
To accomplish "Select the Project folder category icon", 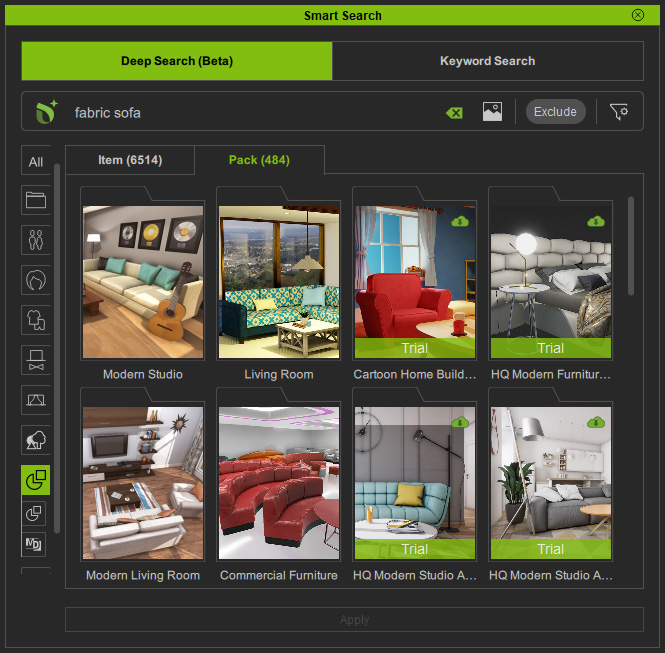I will [36, 200].
